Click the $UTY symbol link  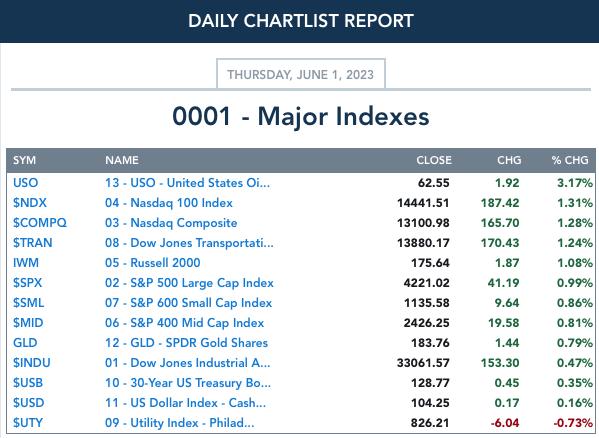point(28,423)
